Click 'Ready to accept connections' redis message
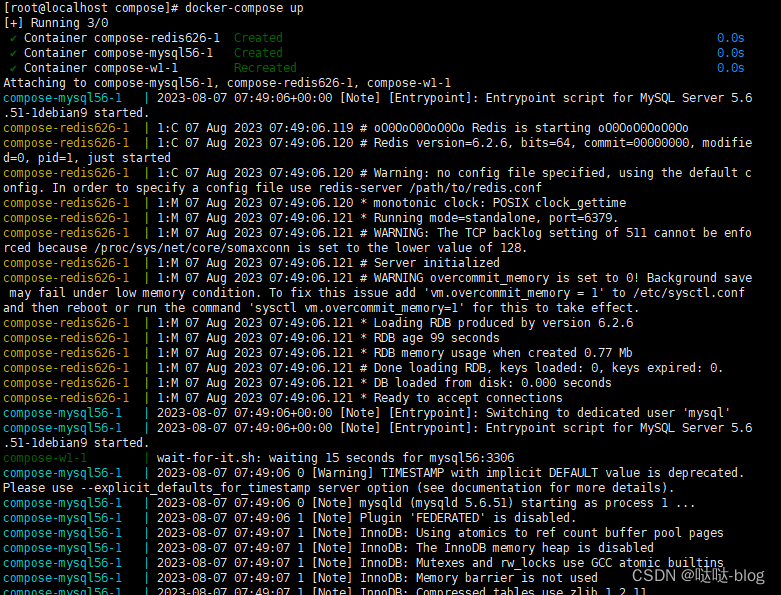The image size is (781, 595). pos(468,398)
